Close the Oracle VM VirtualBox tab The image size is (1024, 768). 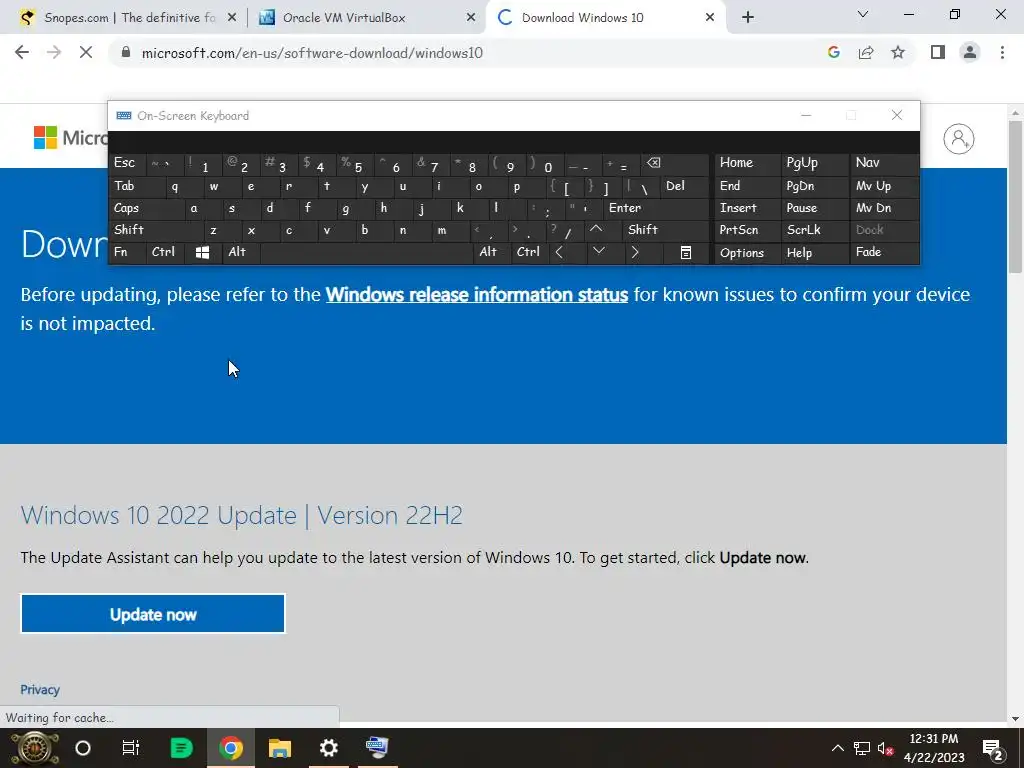pos(471,18)
